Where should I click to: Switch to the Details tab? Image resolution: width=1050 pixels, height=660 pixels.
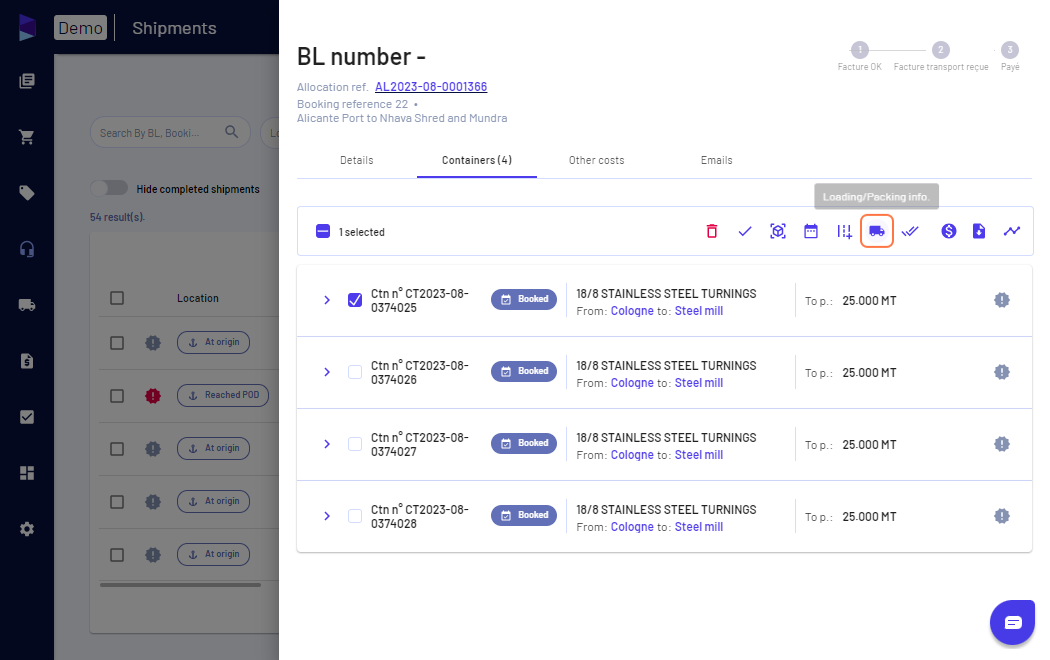coord(356,161)
